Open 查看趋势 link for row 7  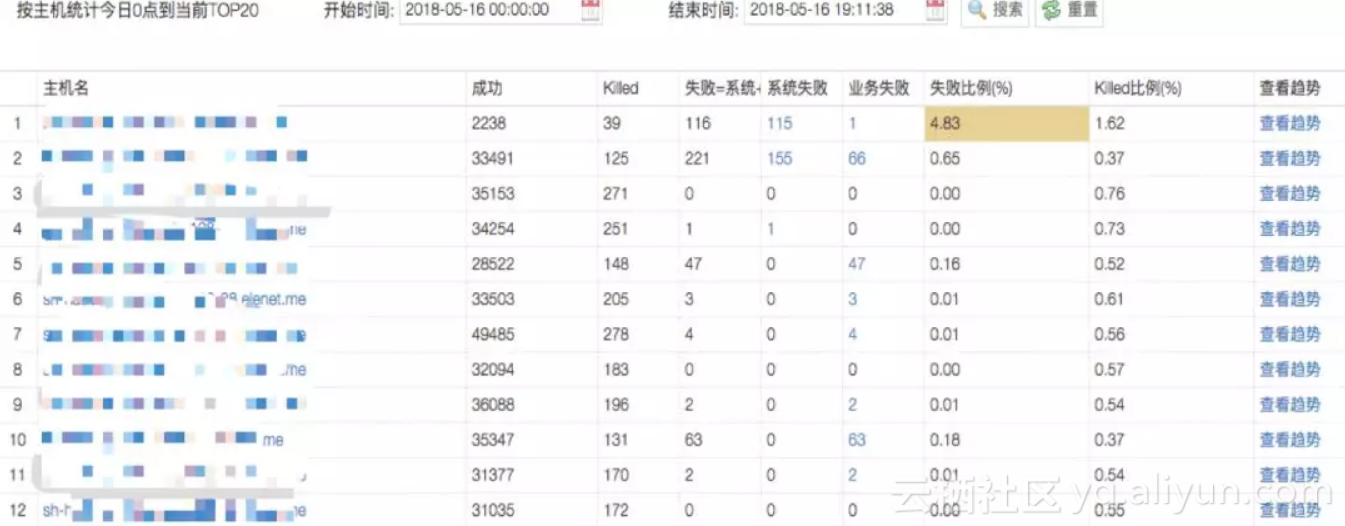coord(1290,334)
